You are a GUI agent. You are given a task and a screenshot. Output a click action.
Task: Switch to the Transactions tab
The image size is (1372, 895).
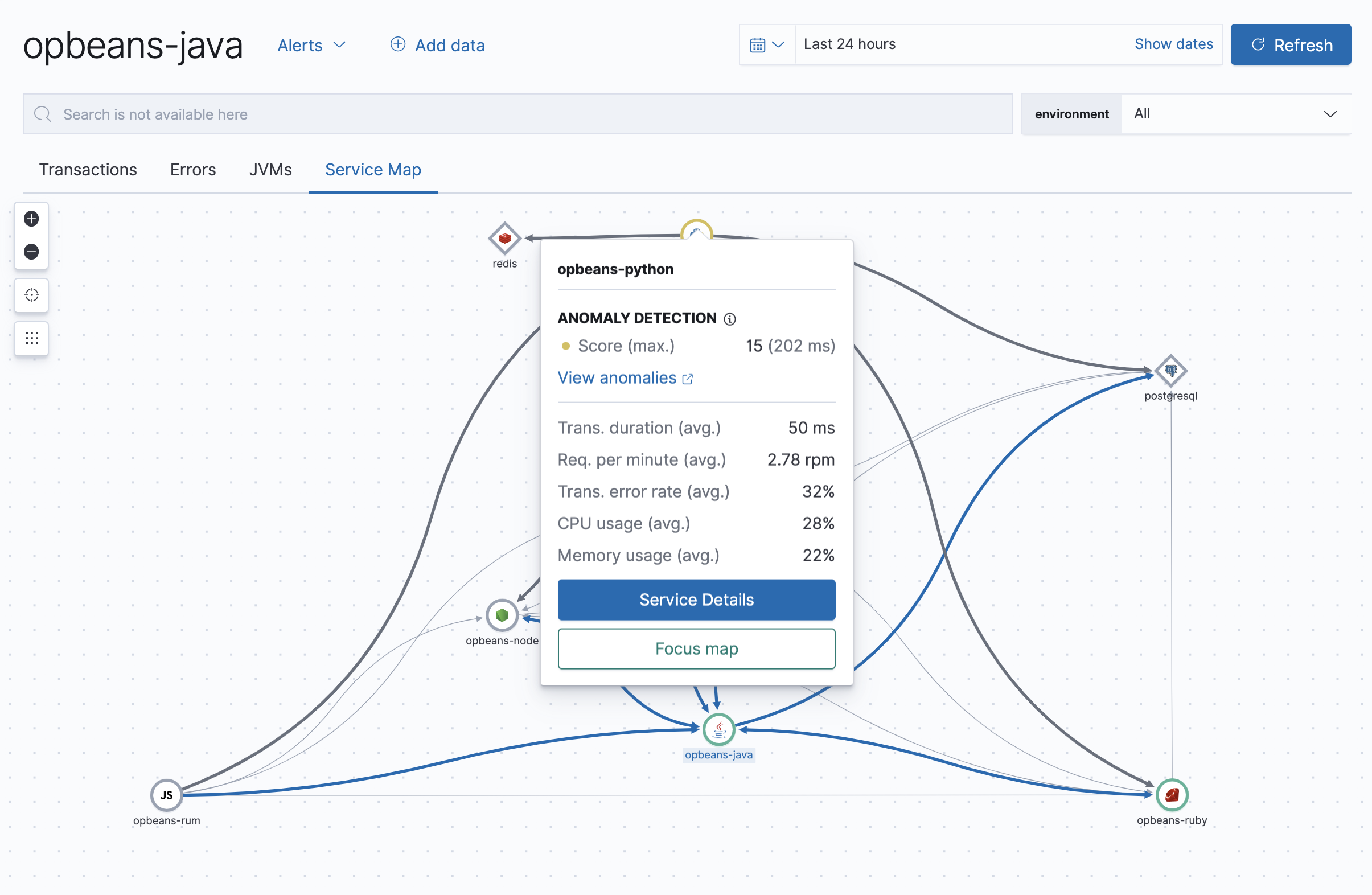coord(88,169)
